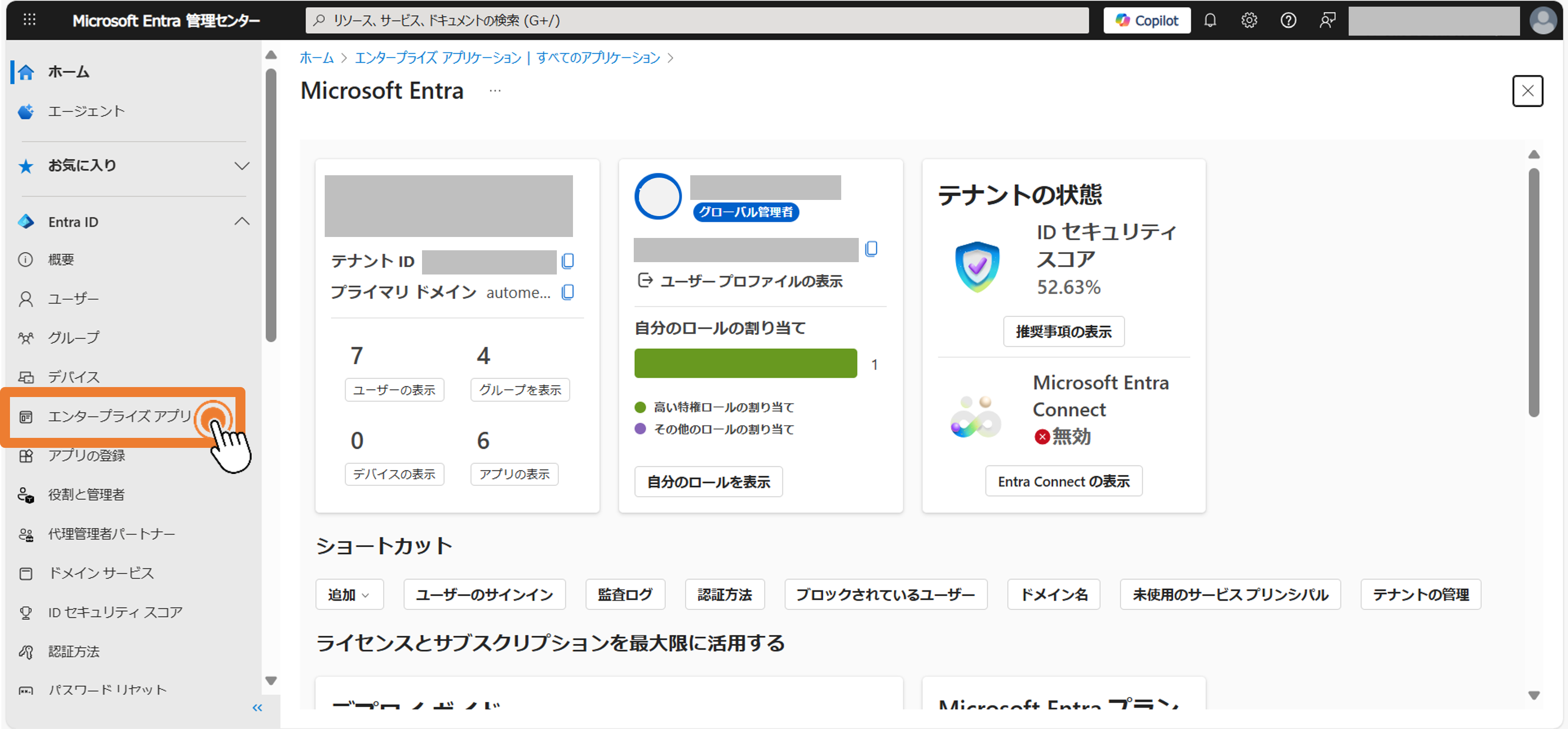The image size is (1568, 729).
Task: Click 推奨事項の表示 button
Action: 1063,332
